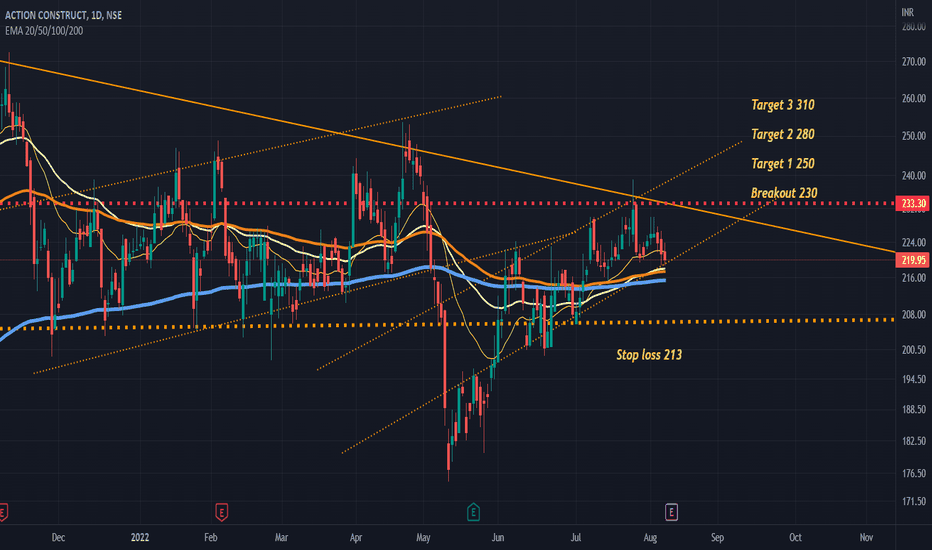Open the EMA 20/50/100/200 indicator legend
The image size is (932, 550).
[x=44, y=31]
